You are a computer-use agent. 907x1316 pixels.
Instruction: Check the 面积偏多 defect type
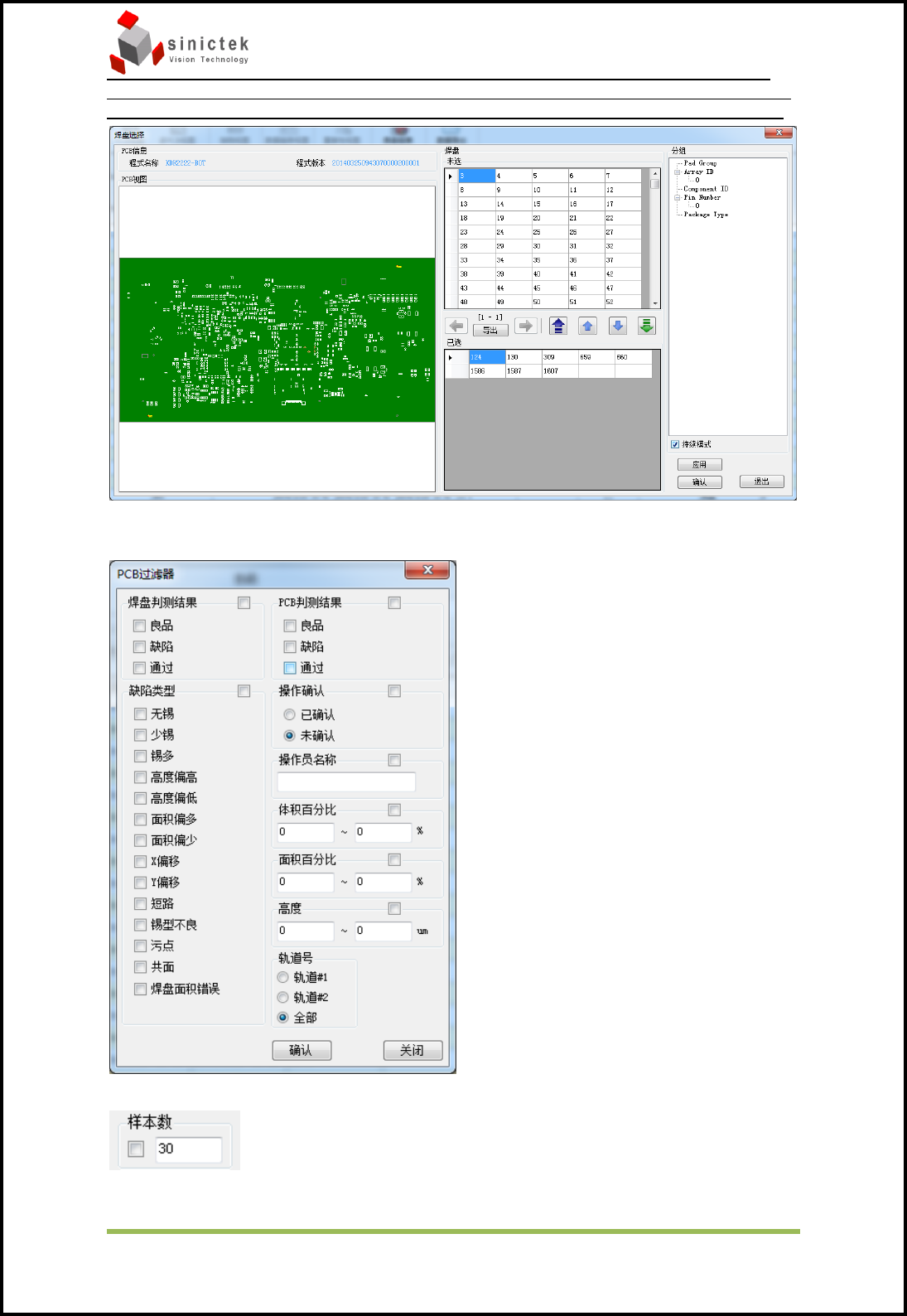140,819
